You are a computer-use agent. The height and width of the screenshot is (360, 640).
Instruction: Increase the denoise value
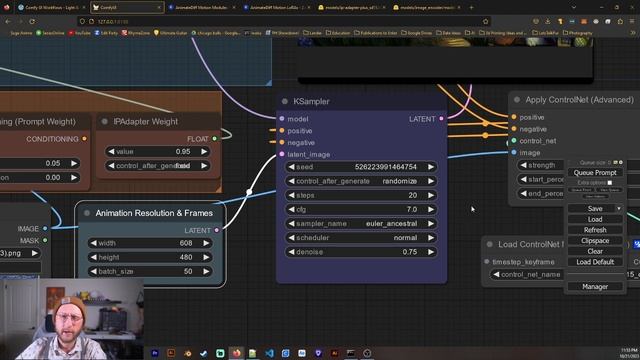pyautogui.click(x=431, y=252)
